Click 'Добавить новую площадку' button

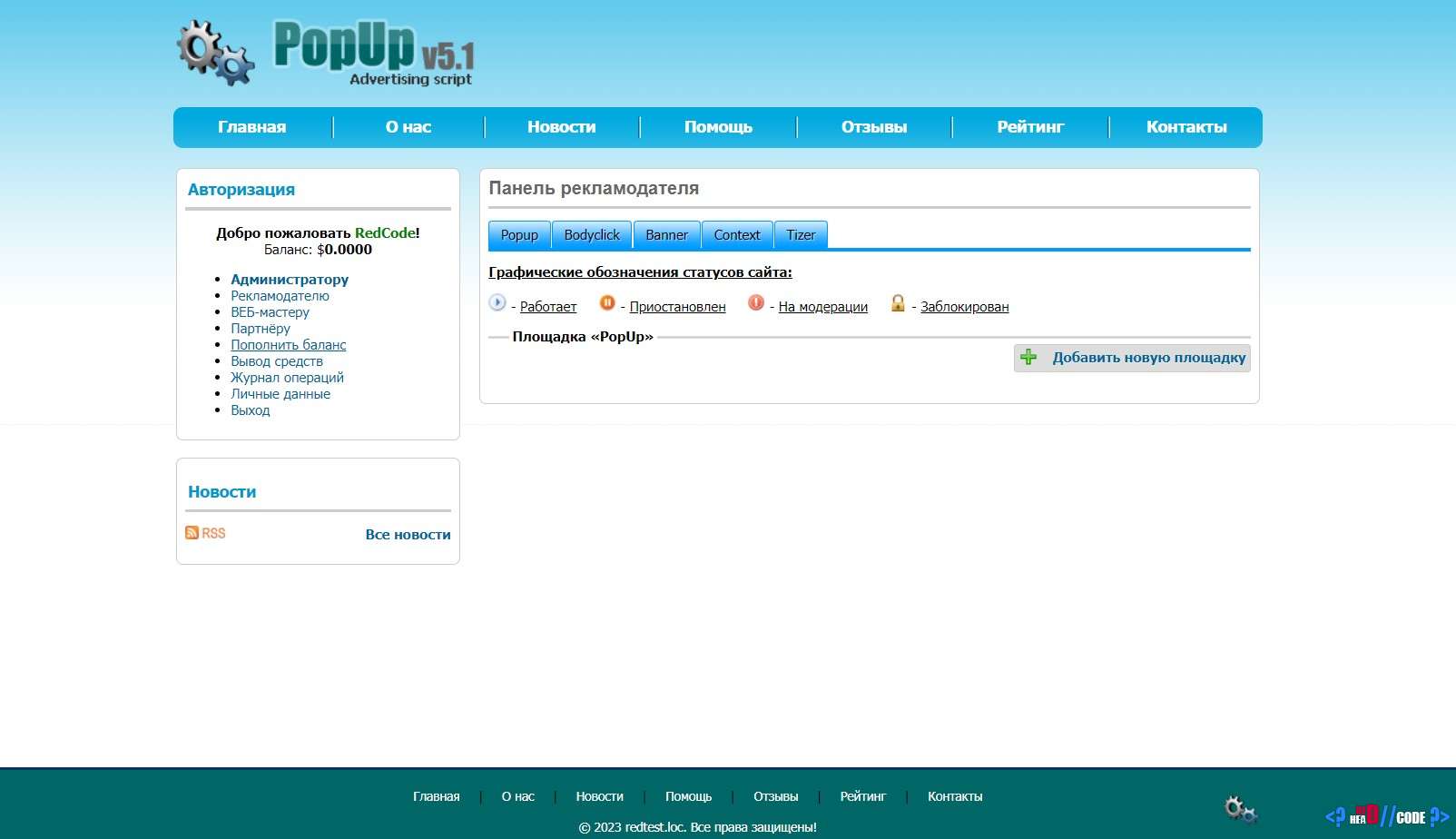1132,358
